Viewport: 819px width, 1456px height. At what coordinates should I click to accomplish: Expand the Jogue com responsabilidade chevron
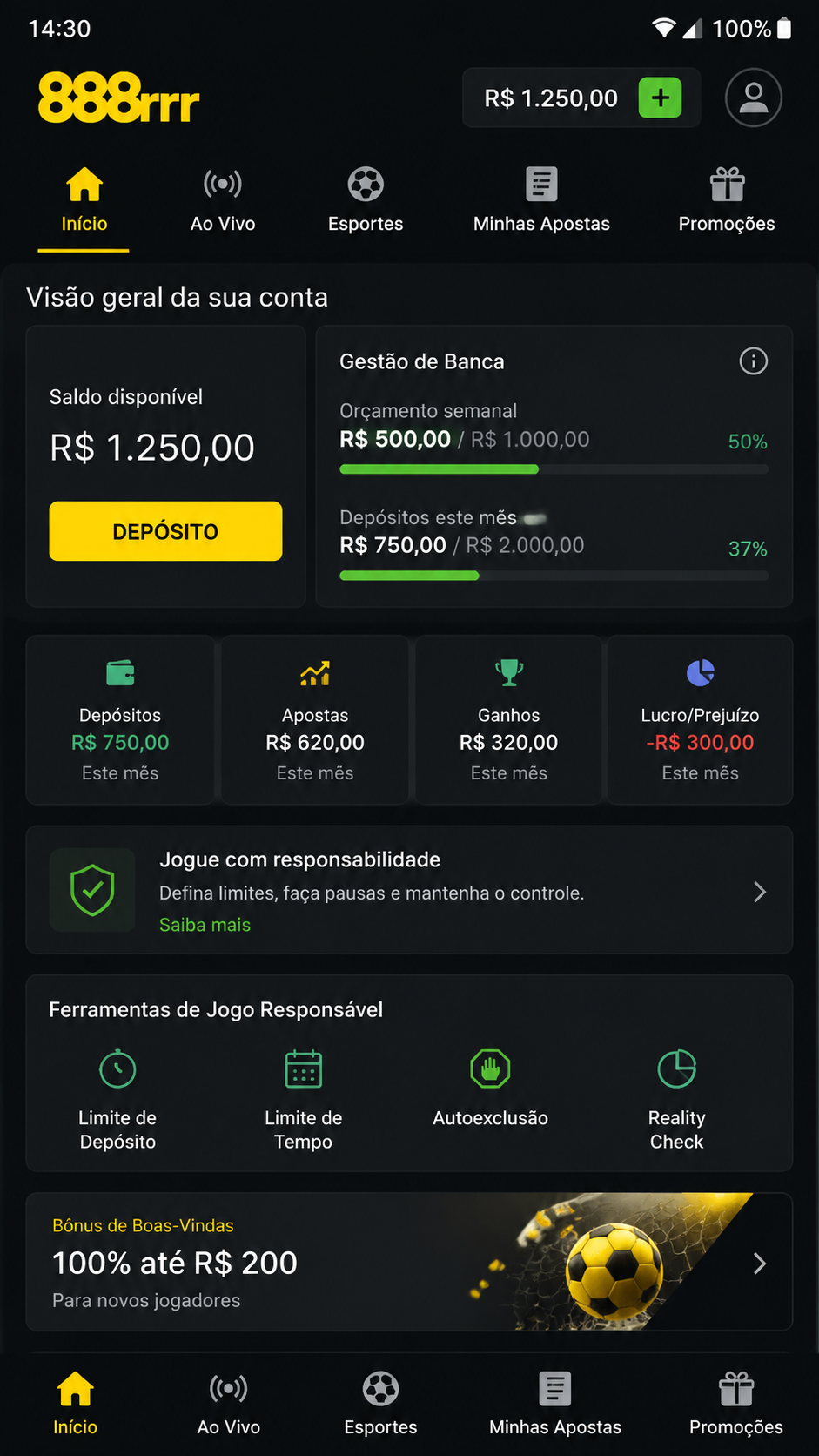click(x=760, y=892)
